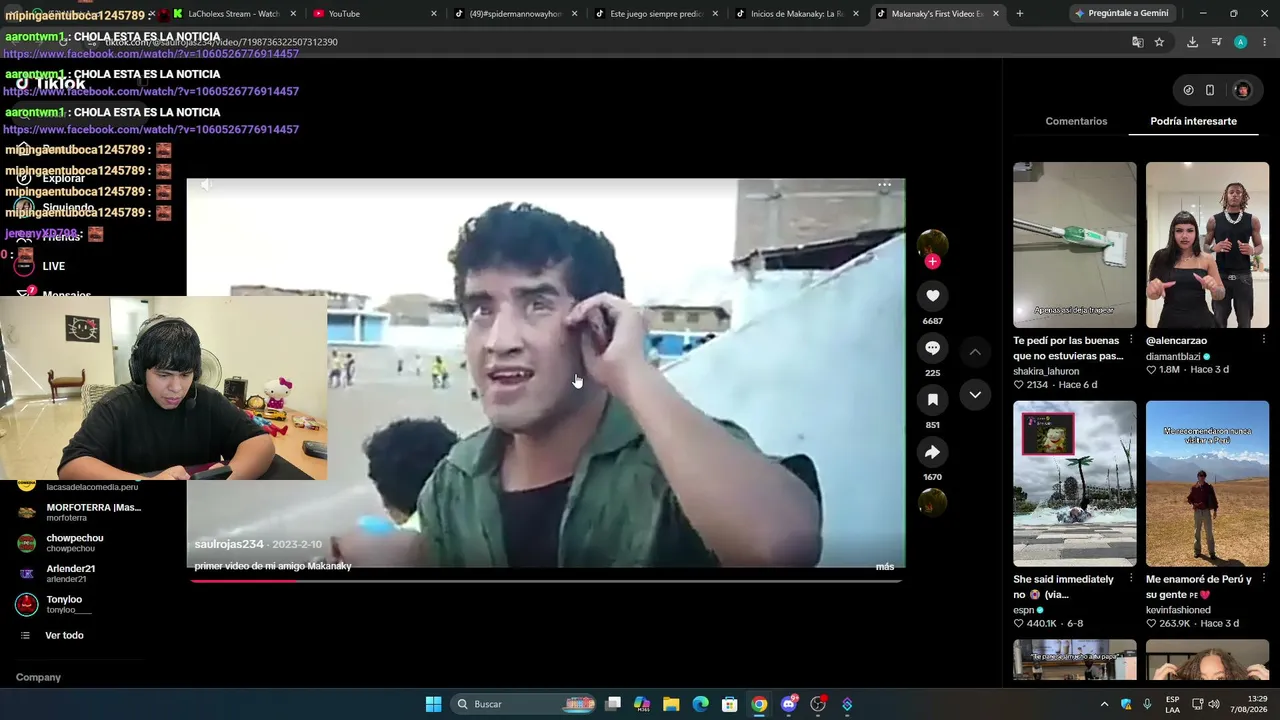
Task: Go to the previous video arrow
Action: [x=975, y=352]
